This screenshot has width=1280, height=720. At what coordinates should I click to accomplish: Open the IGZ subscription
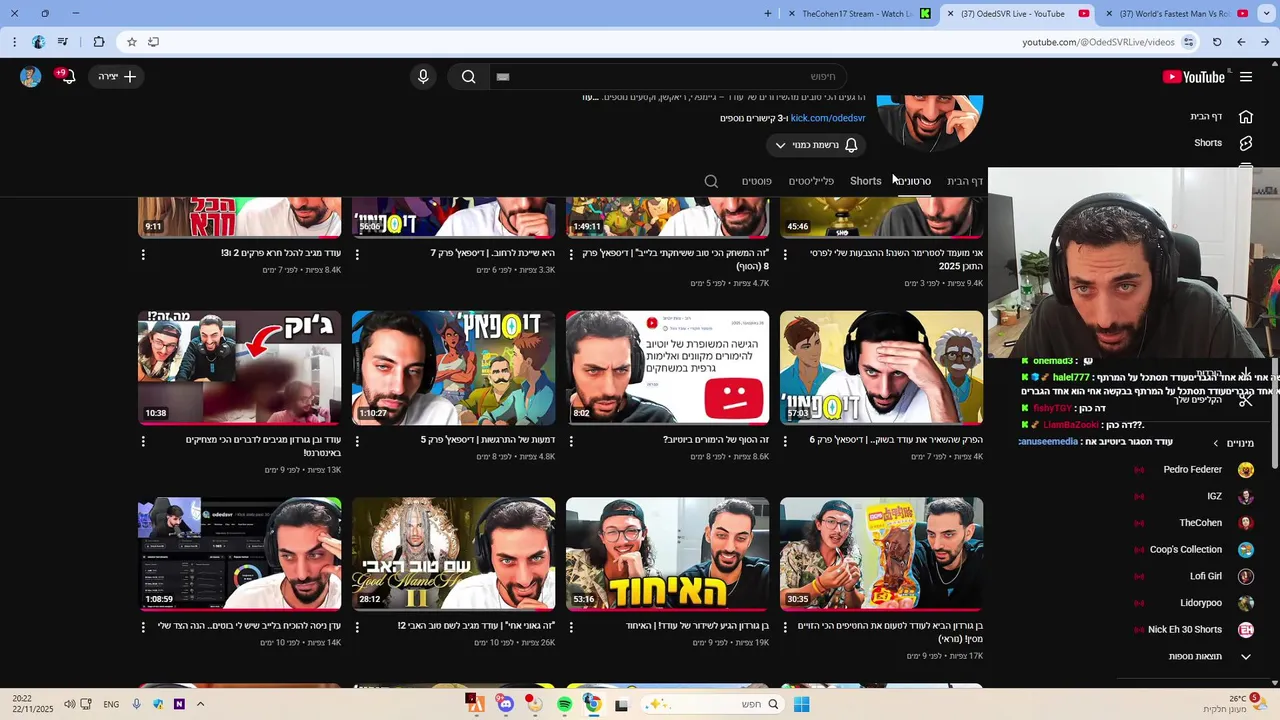point(1195,496)
